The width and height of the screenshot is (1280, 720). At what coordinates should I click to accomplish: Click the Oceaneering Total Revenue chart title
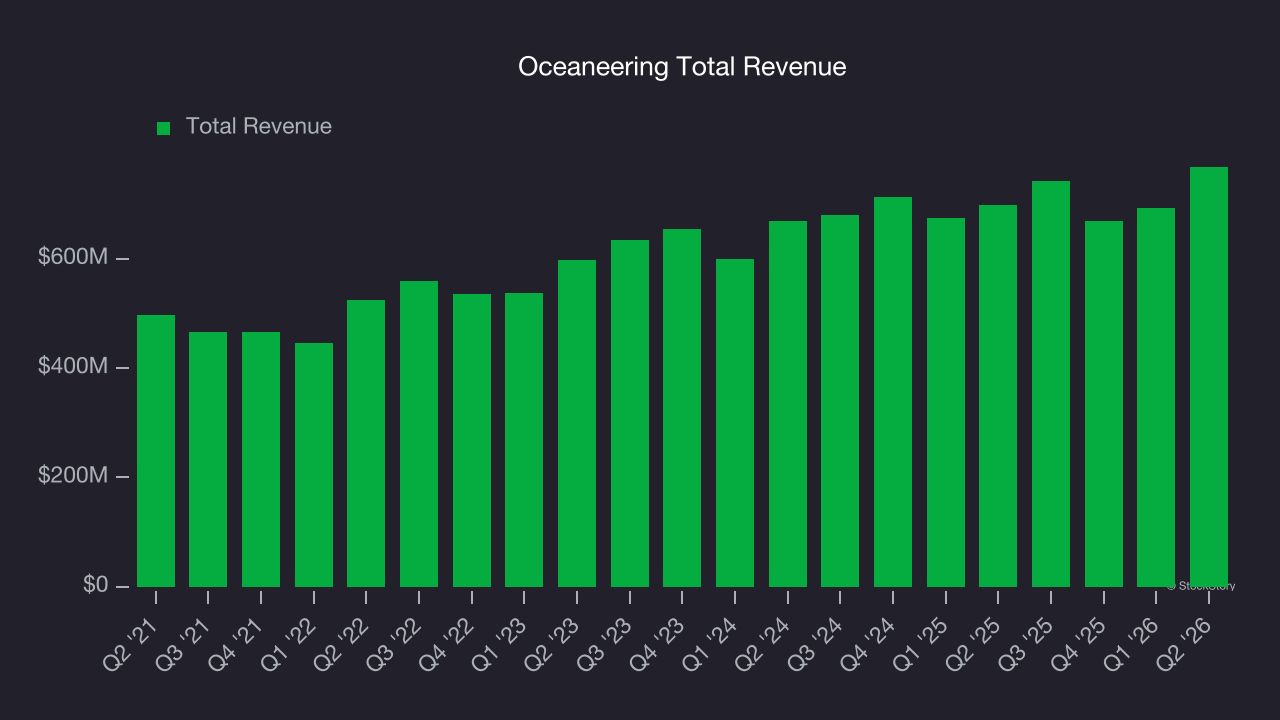682,67
